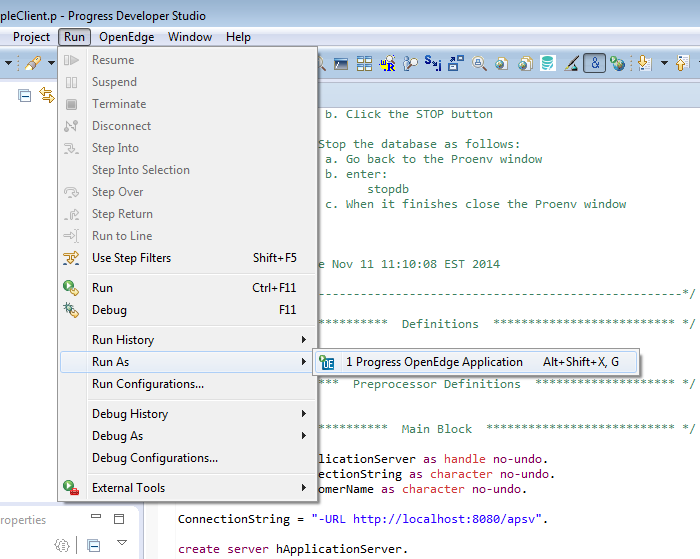The height and width of the screenshot is (559, 700).
Task: Click the Collapse All icon in explorer panel
Action: [x=25, y=96]
